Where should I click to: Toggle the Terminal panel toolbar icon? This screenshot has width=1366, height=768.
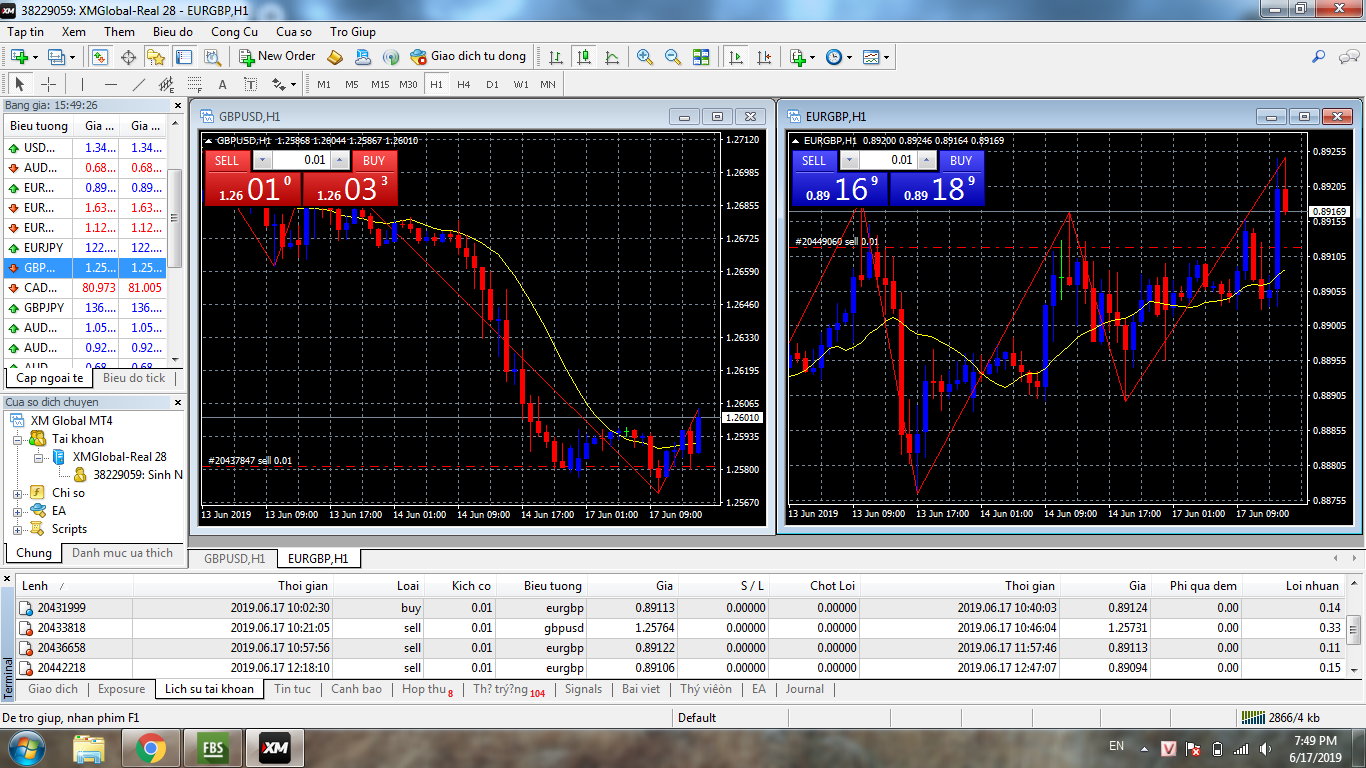click(184, 57)
